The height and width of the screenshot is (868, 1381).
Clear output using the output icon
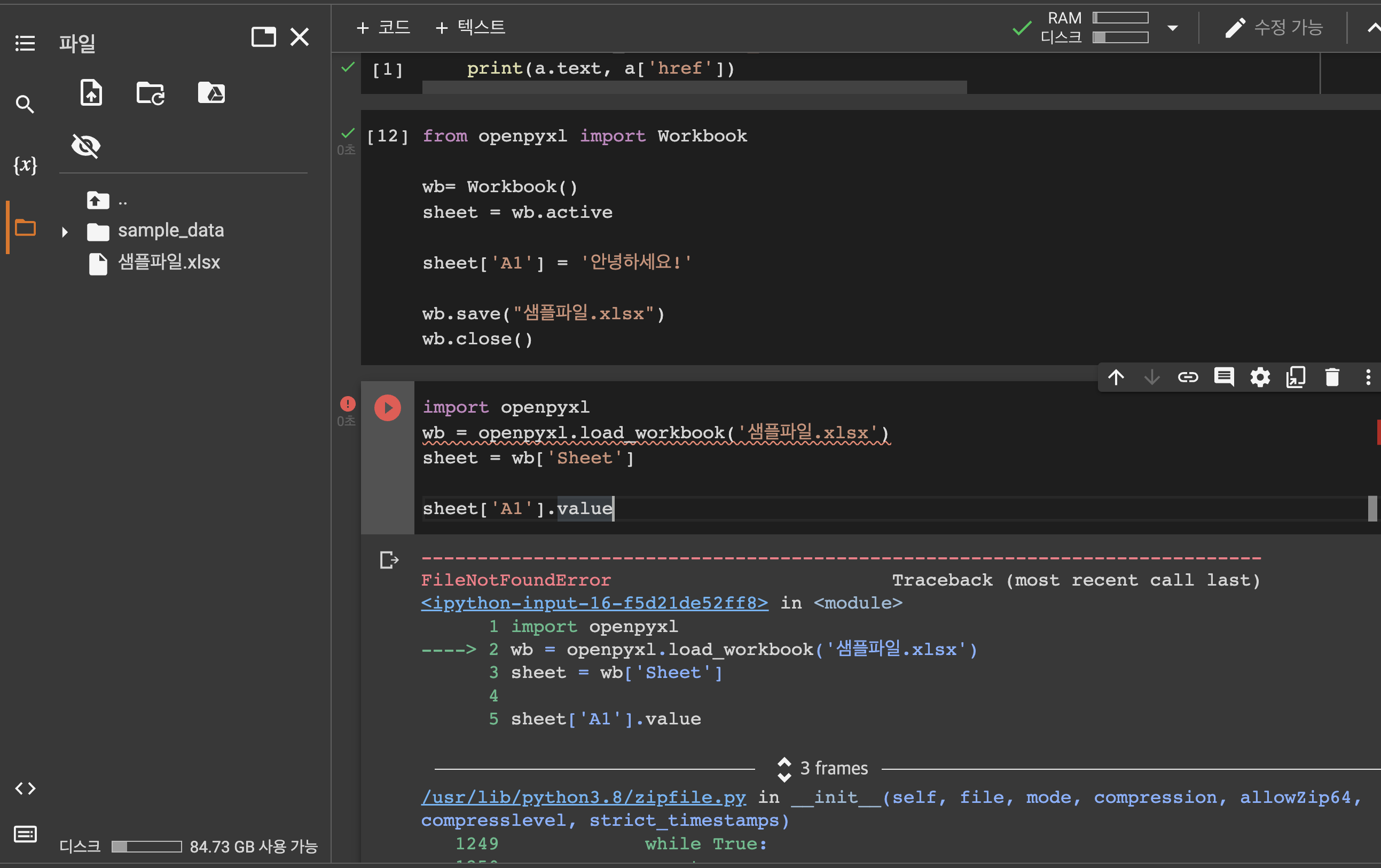[389, 559]
